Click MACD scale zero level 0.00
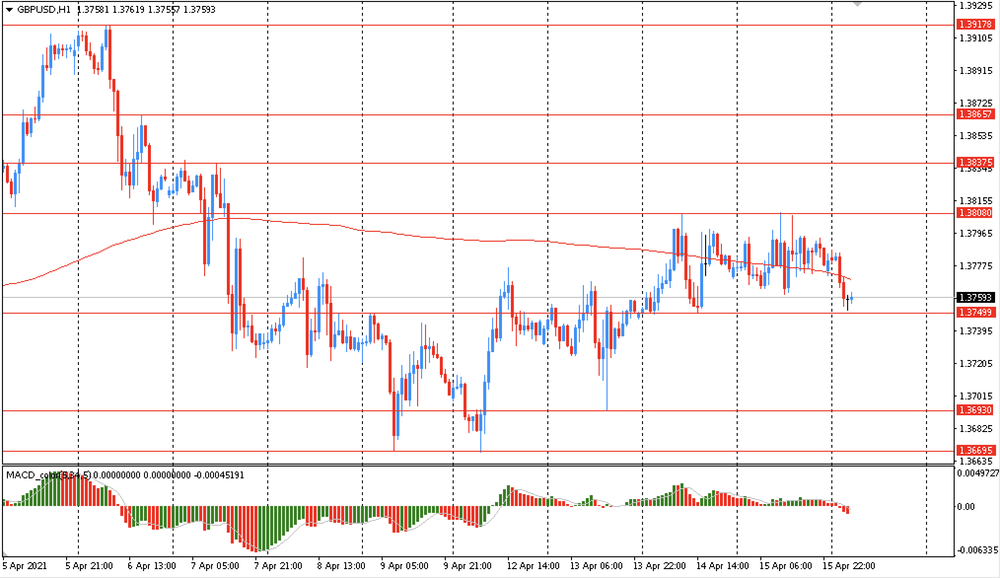The image size is (1000, 578). 966,507
